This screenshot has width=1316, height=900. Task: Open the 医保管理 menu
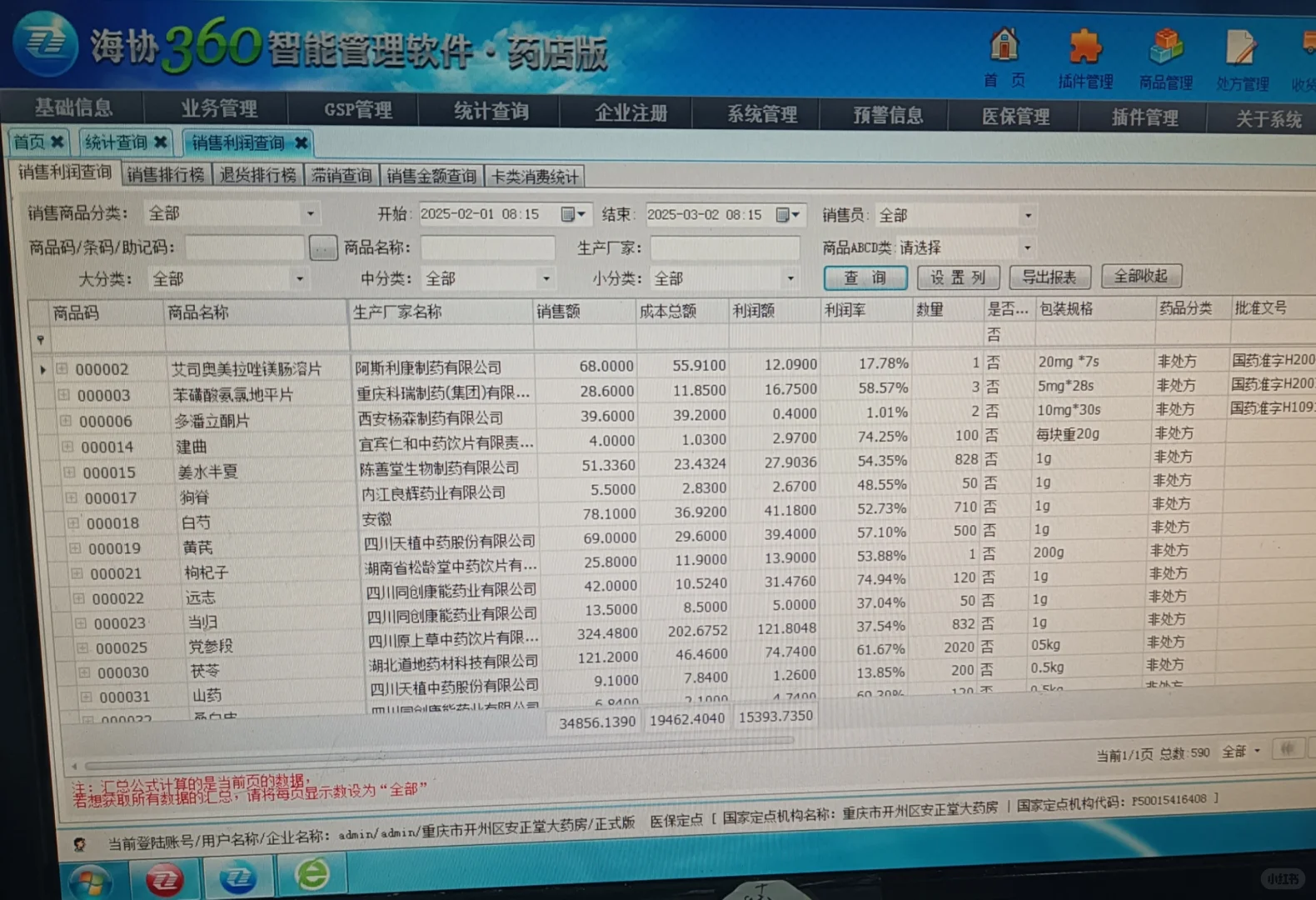click(1015, 117)
